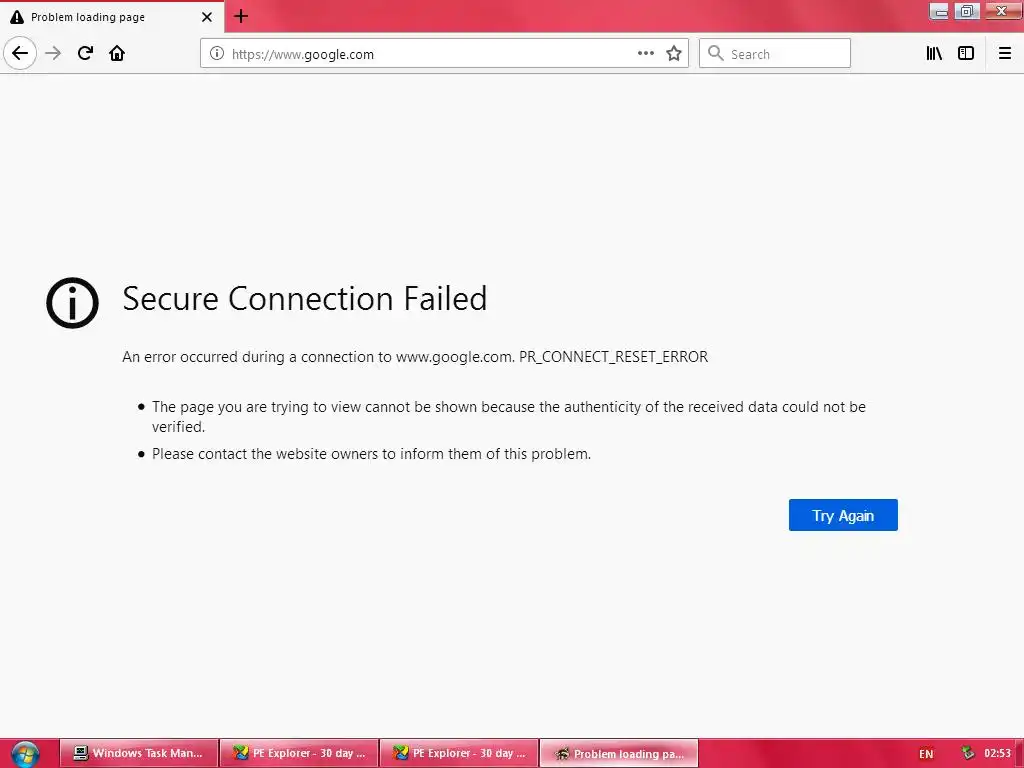Open a new tab with plus
The width and height of the screenshot is (1024, 768).
[x=241, y=16]
